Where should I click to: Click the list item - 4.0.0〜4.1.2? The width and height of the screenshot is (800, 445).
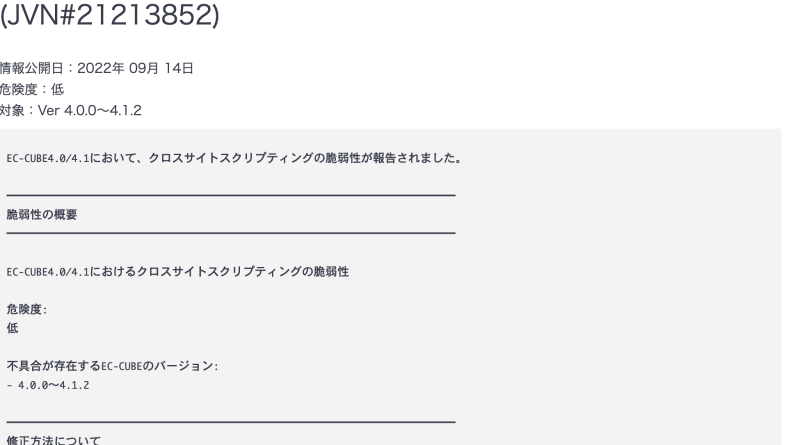(x=48, y=385)
